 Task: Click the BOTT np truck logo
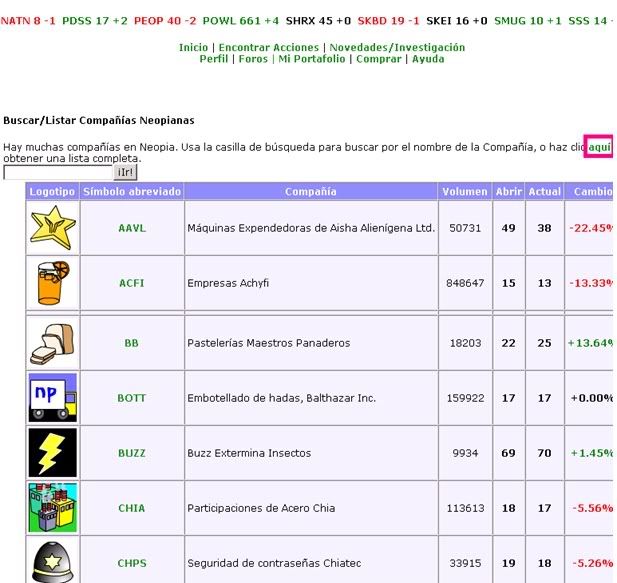point(53,398)
